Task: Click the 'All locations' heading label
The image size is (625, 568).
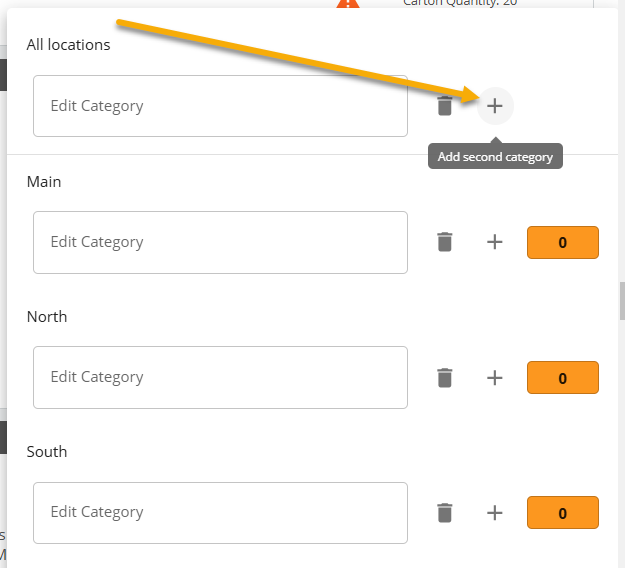Action: (69, 45)
